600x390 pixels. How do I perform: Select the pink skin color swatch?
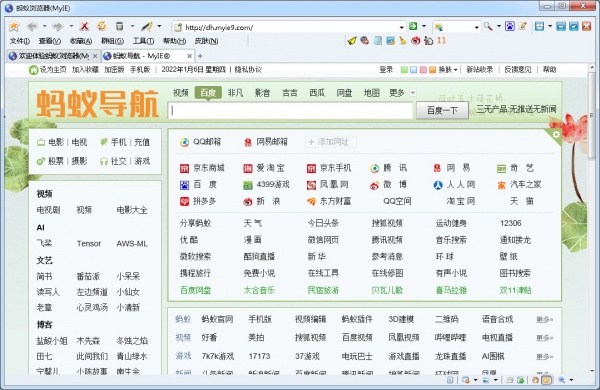(423, 70)
